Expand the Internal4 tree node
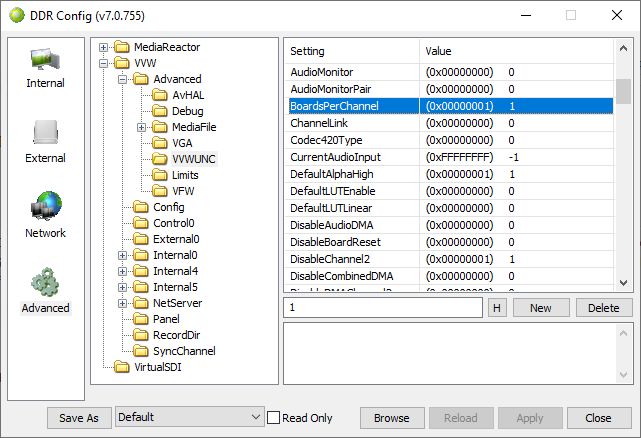This screenshot has height=438, width=641. [122, 272]
